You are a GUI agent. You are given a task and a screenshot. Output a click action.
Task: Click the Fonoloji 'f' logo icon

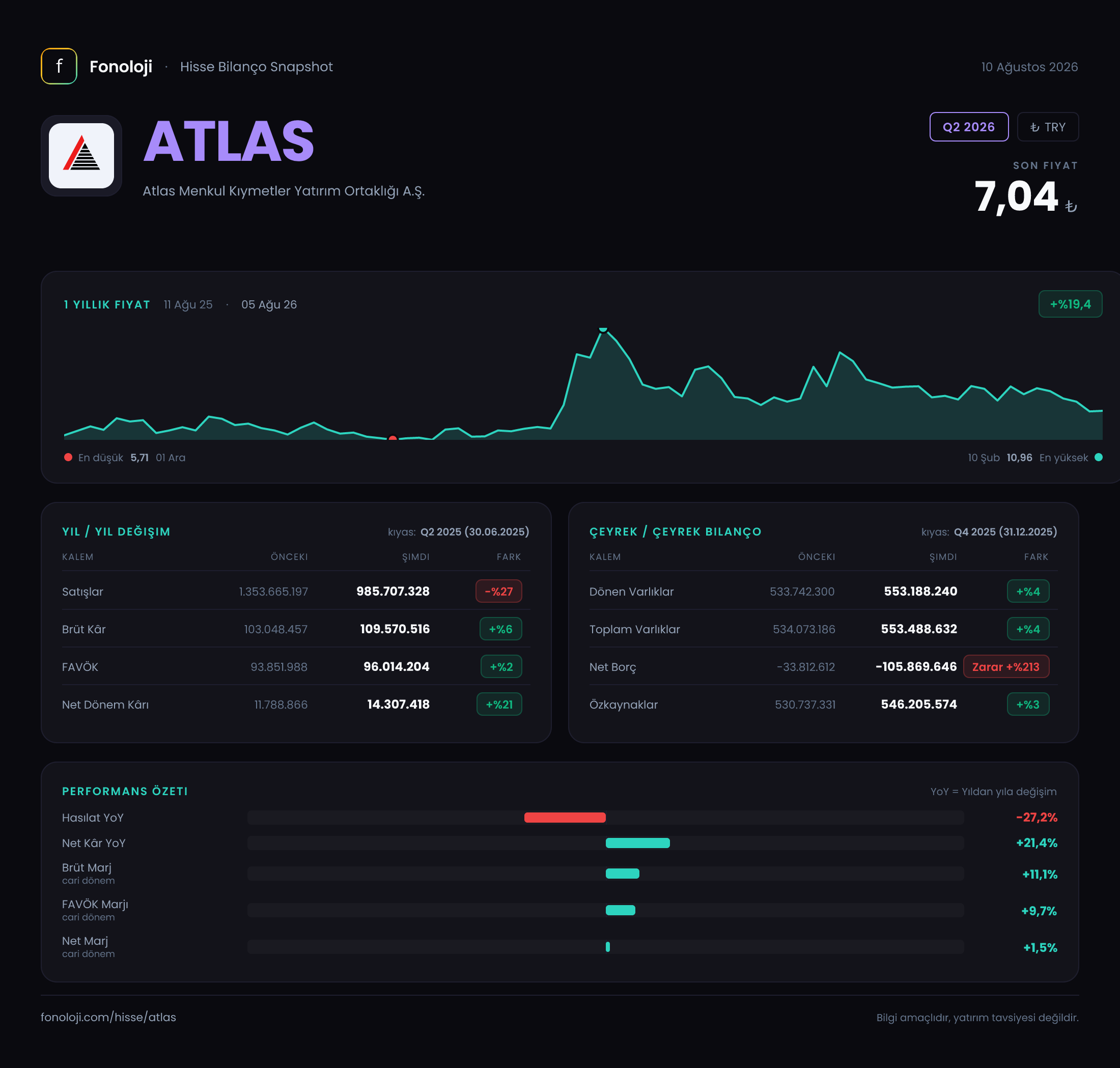coord(59,66)
